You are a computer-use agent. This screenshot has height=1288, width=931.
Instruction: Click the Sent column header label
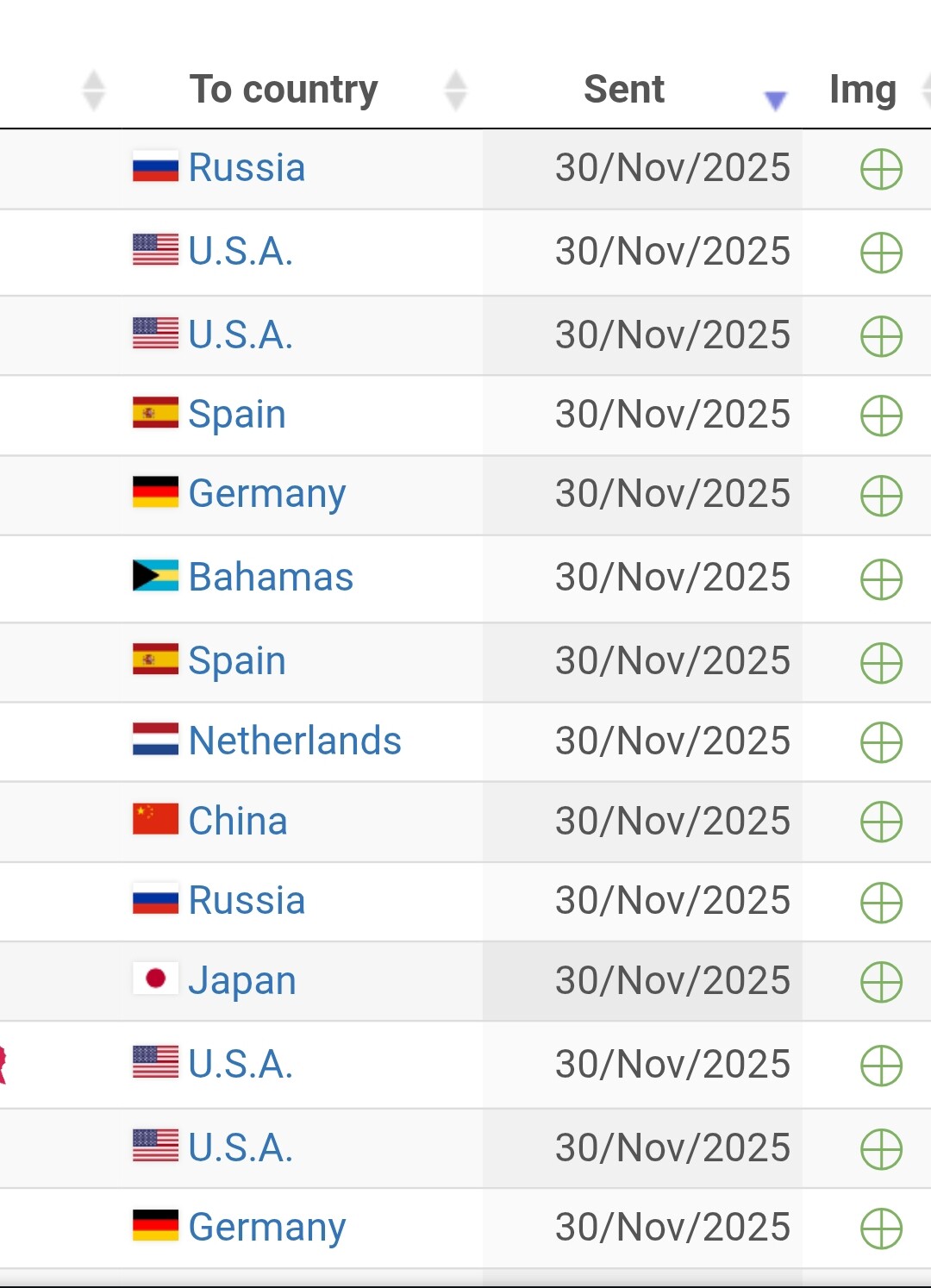(x=624, y=90)
